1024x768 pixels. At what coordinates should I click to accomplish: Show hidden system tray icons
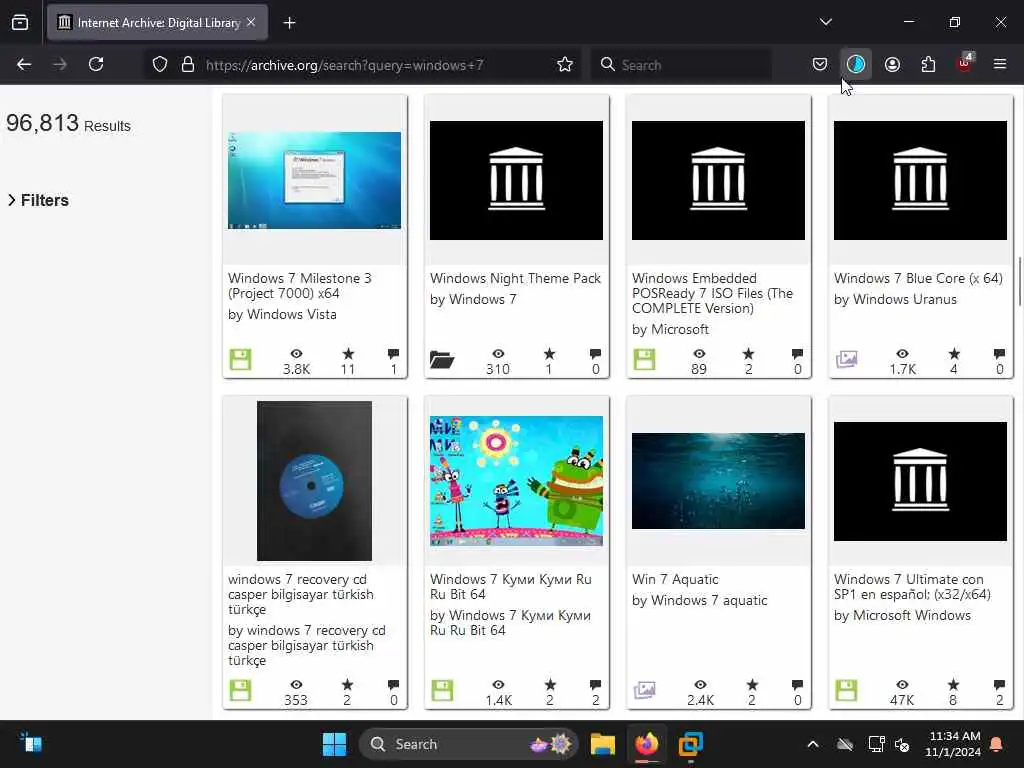click(812, 744)
